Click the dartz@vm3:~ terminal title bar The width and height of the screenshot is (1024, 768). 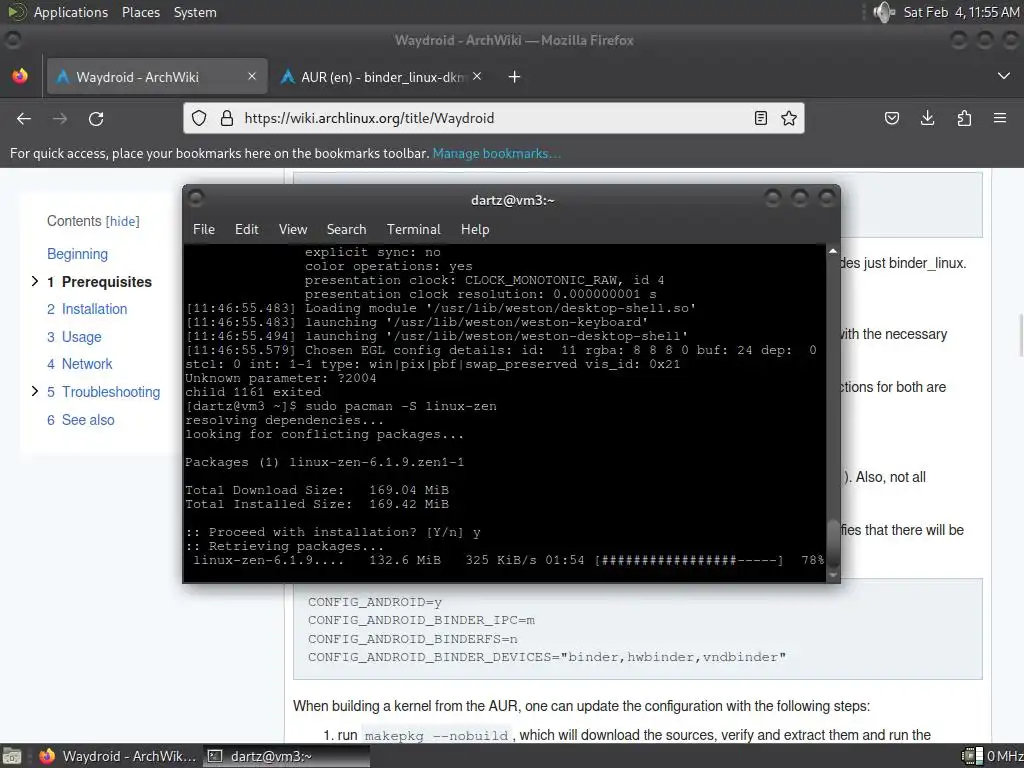click(513, 200)
